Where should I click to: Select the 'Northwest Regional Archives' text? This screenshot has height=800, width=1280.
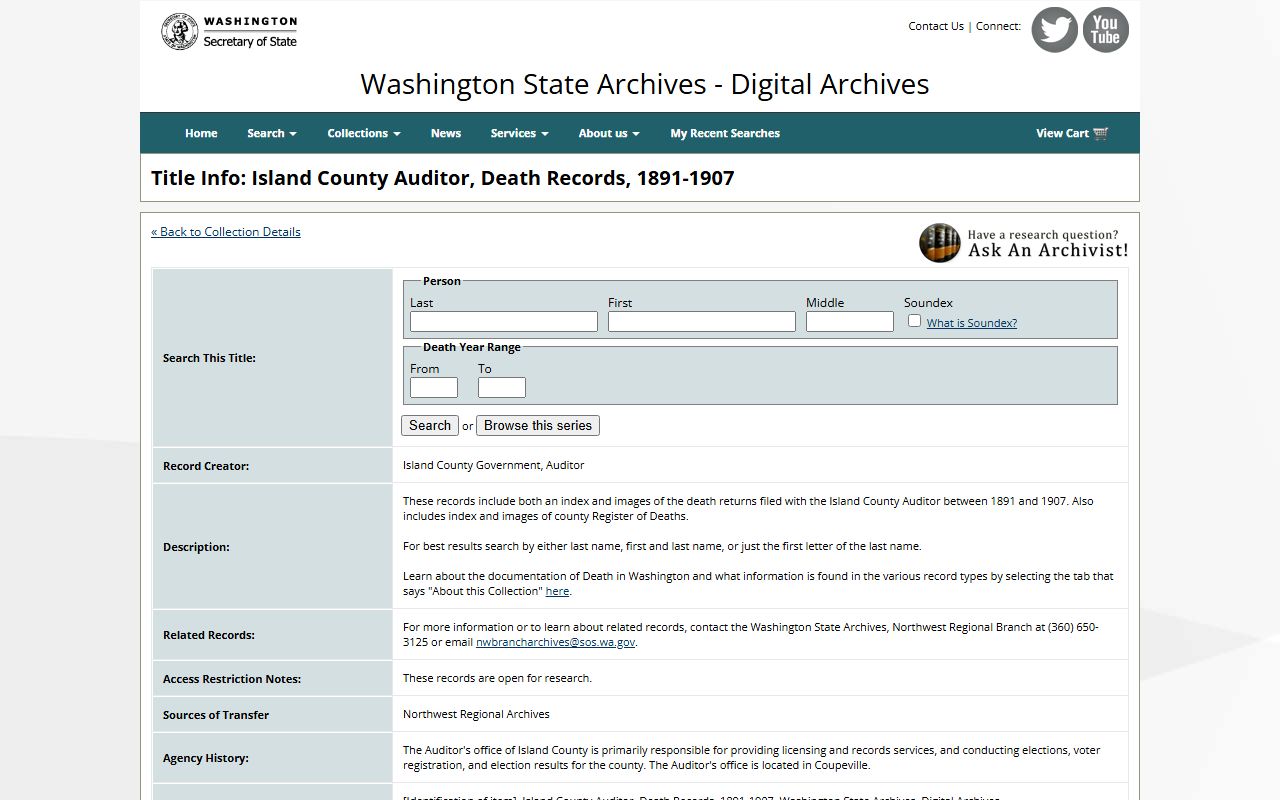coord(476,714)
